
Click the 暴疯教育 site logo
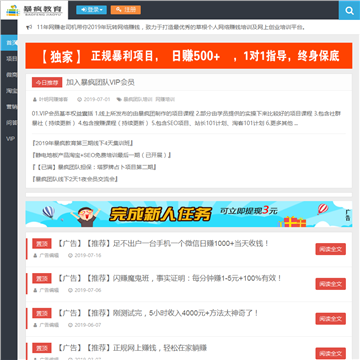pos(34,10)
